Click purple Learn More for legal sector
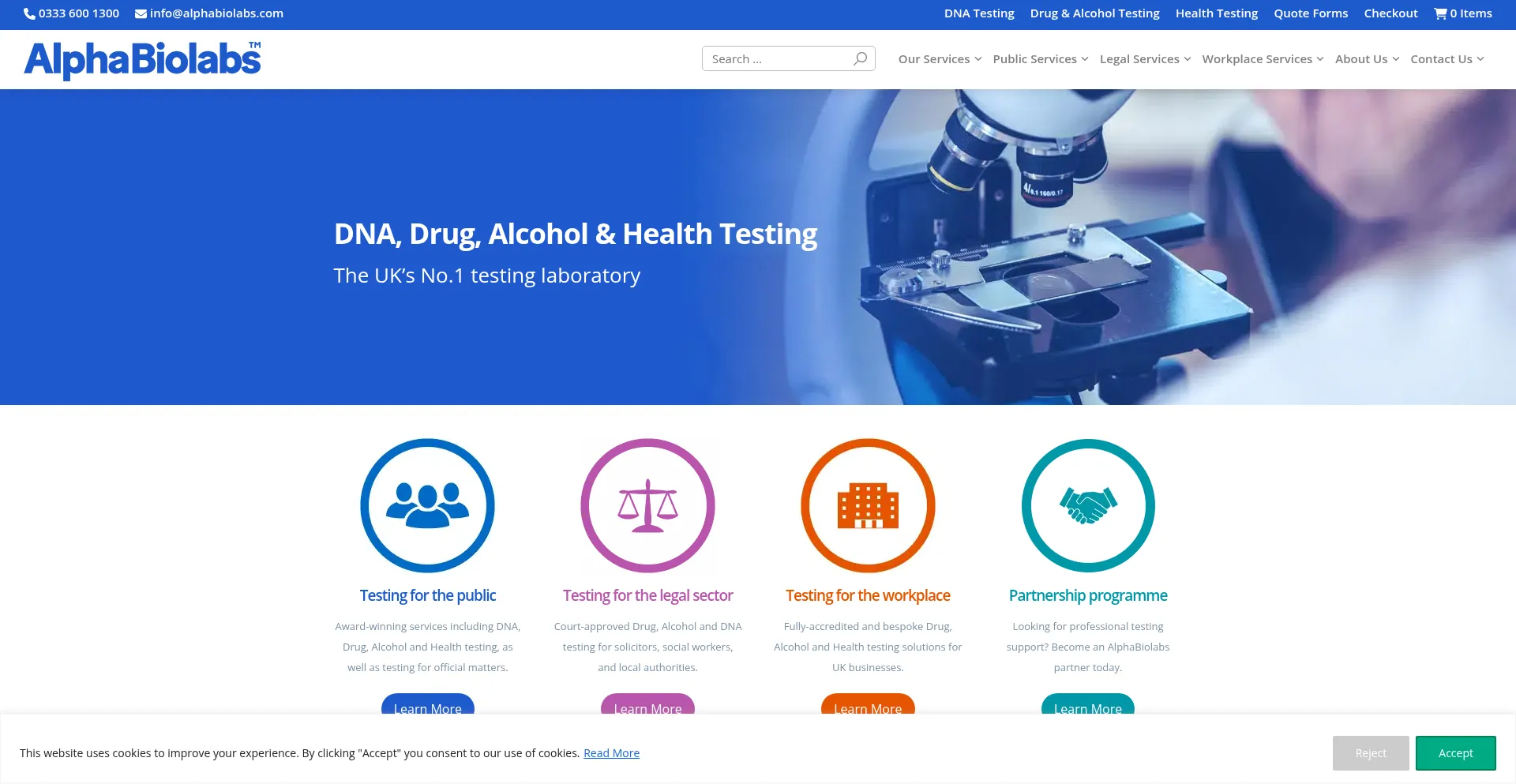The width and height of the screenshot is (1516, 784). coord(647,705)
